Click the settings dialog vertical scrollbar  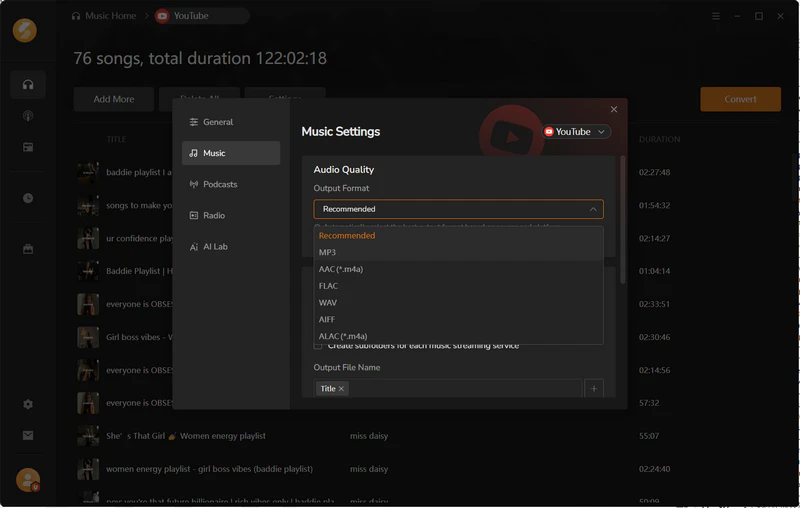coord(622,219)
